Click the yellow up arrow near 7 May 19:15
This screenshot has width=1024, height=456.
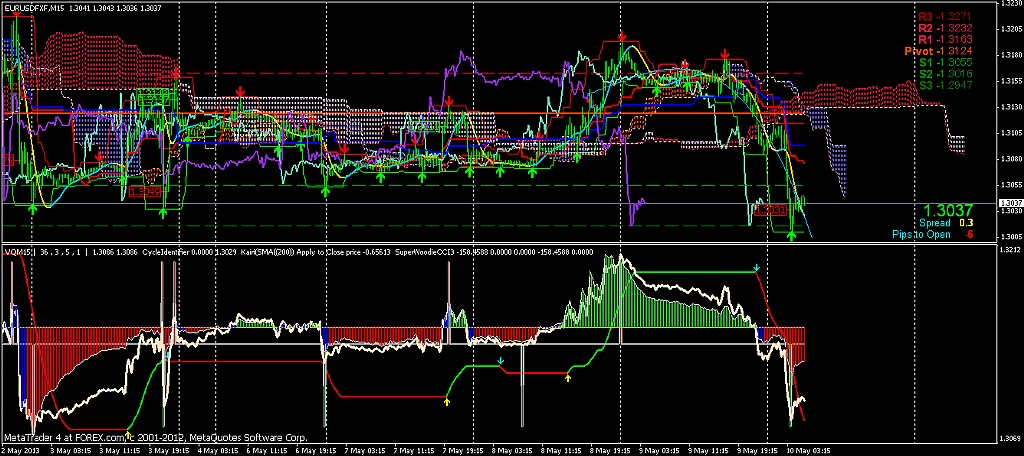pos(447,400)
